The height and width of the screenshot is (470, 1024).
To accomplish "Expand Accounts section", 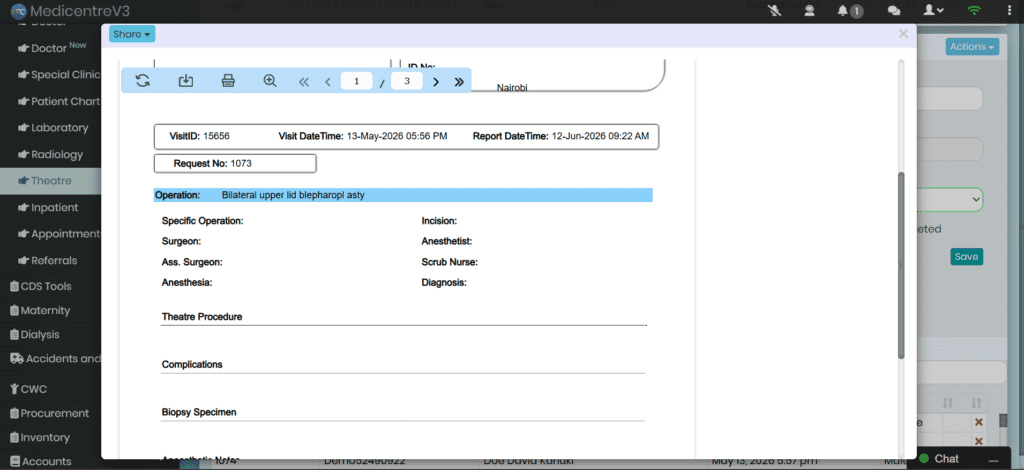I will click(x=40, y=462).
